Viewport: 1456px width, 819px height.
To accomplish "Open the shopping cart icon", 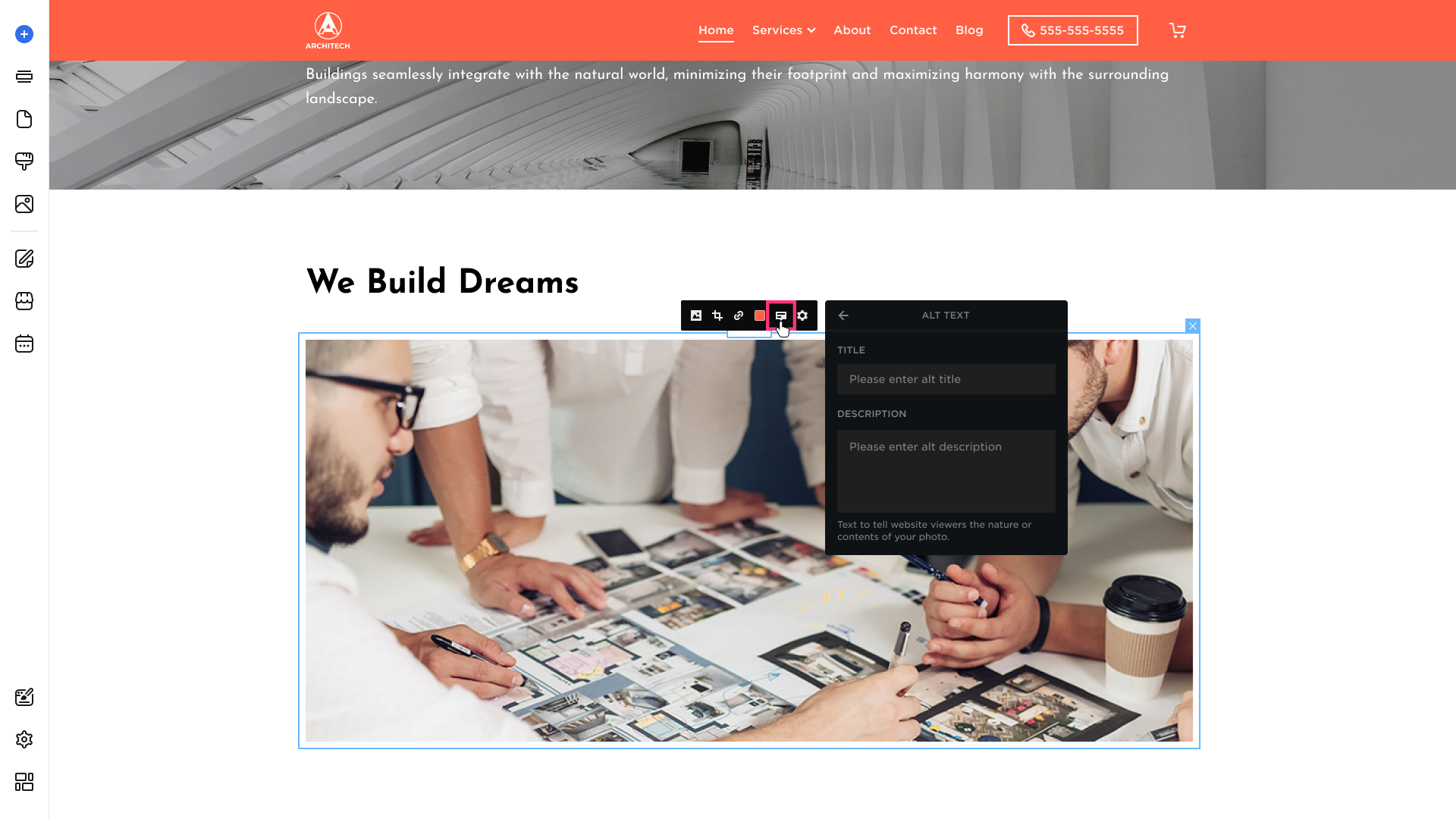I will click(1178, 30).
